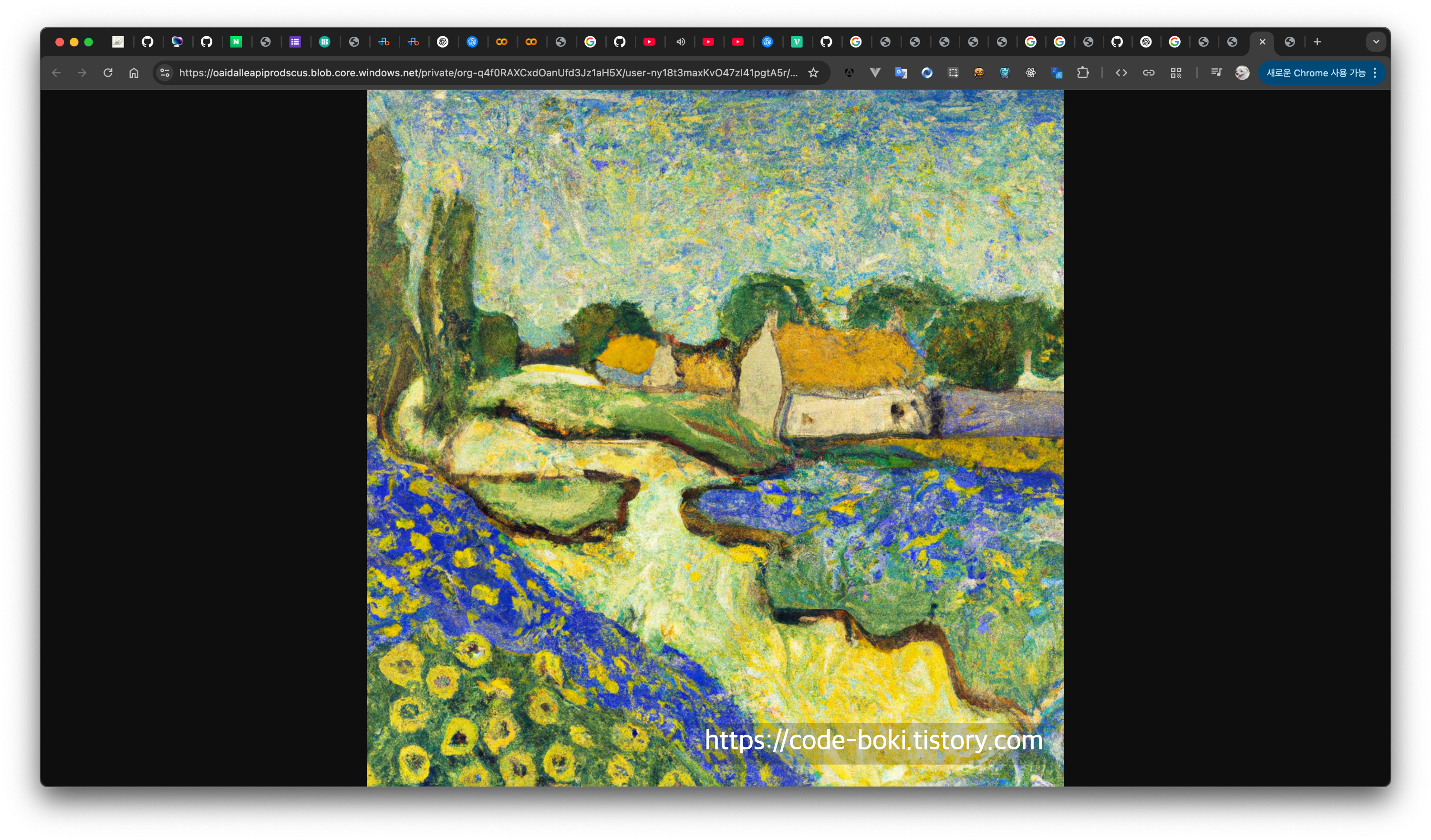Open the Chrome three-dot menu
Screen dimensions: 1431x840
(1375, 73)
